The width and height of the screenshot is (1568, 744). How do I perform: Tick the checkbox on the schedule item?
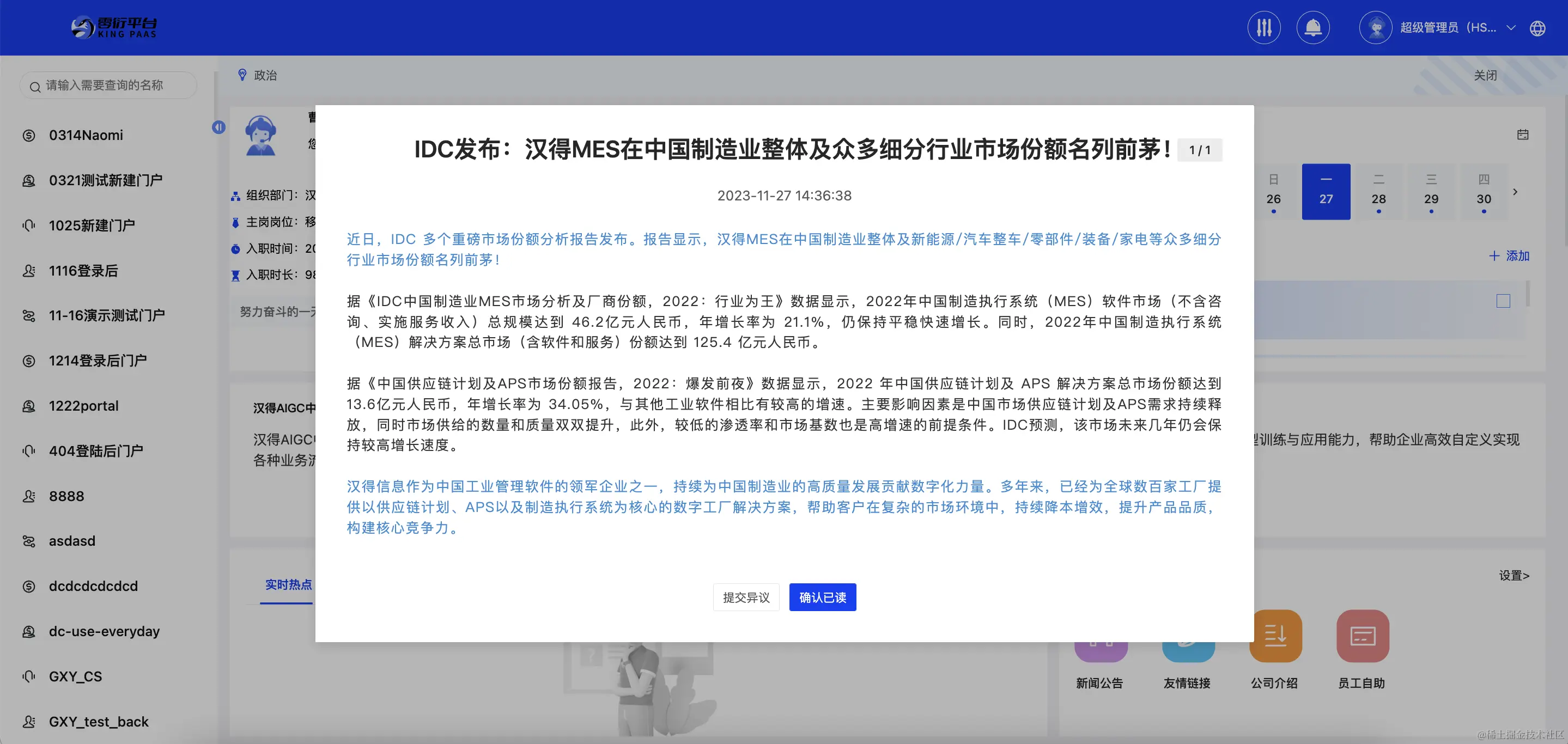[x=1504, y=301]
